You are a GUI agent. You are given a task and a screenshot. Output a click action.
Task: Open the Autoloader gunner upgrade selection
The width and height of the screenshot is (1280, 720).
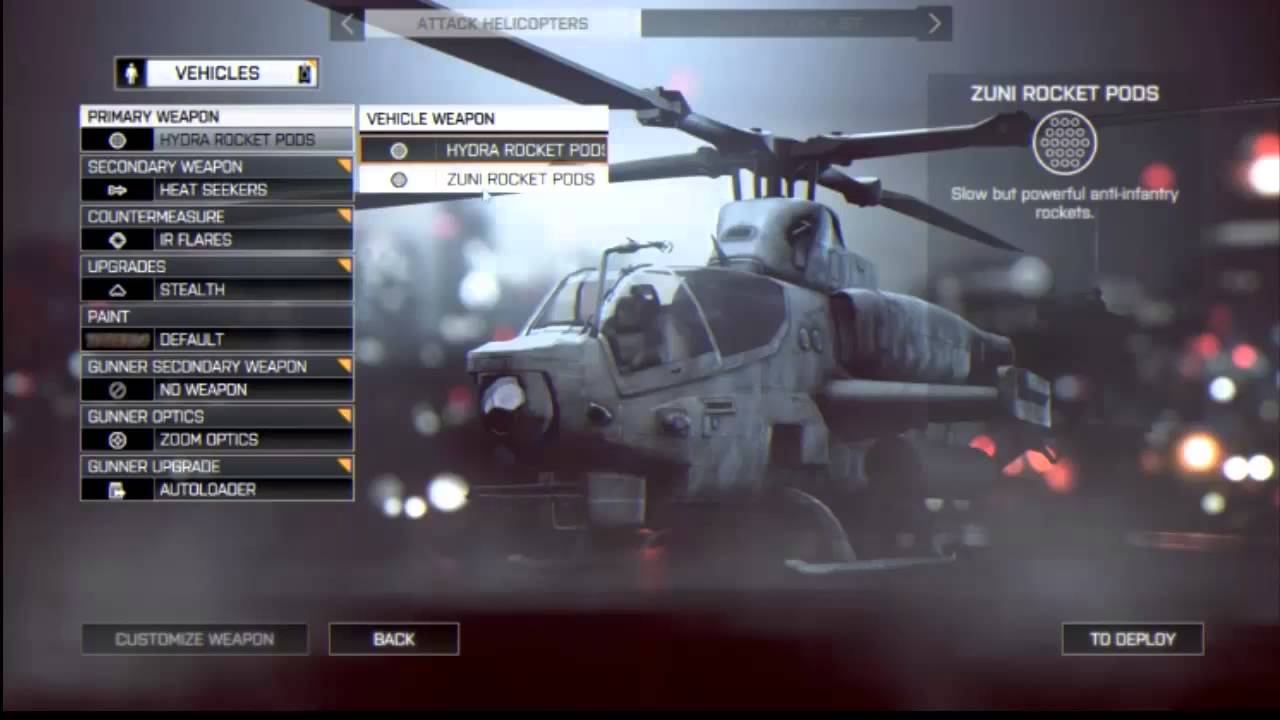(217, 490)
